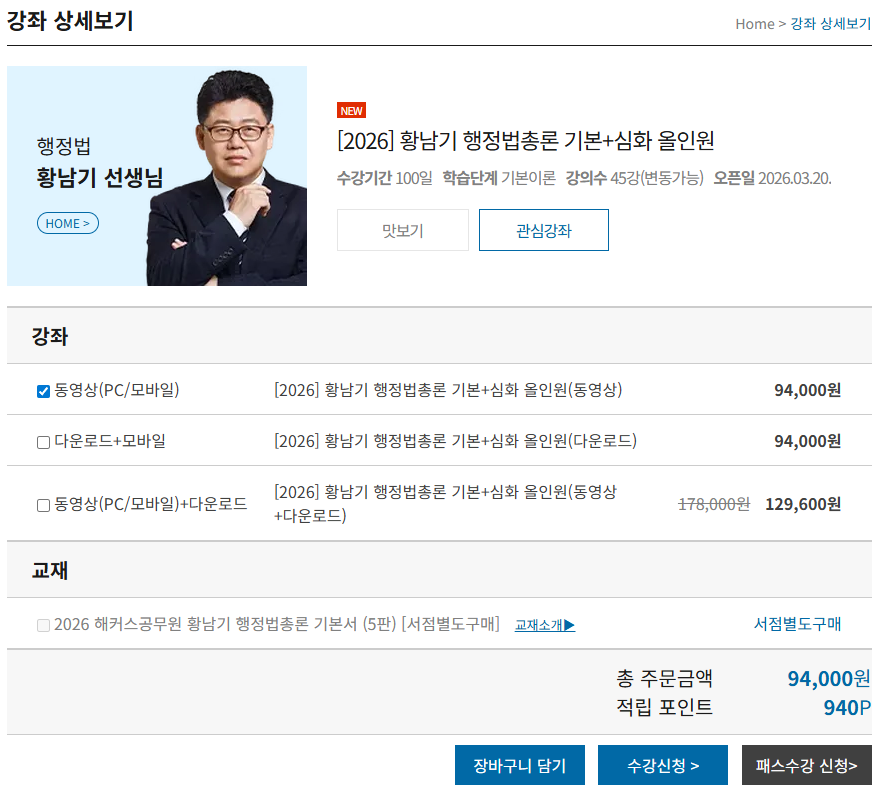Enable the 동영상(PC/모바일)+다운로드 checkbox
Screen dimensions: 879x792
click(x=43, y=505)
